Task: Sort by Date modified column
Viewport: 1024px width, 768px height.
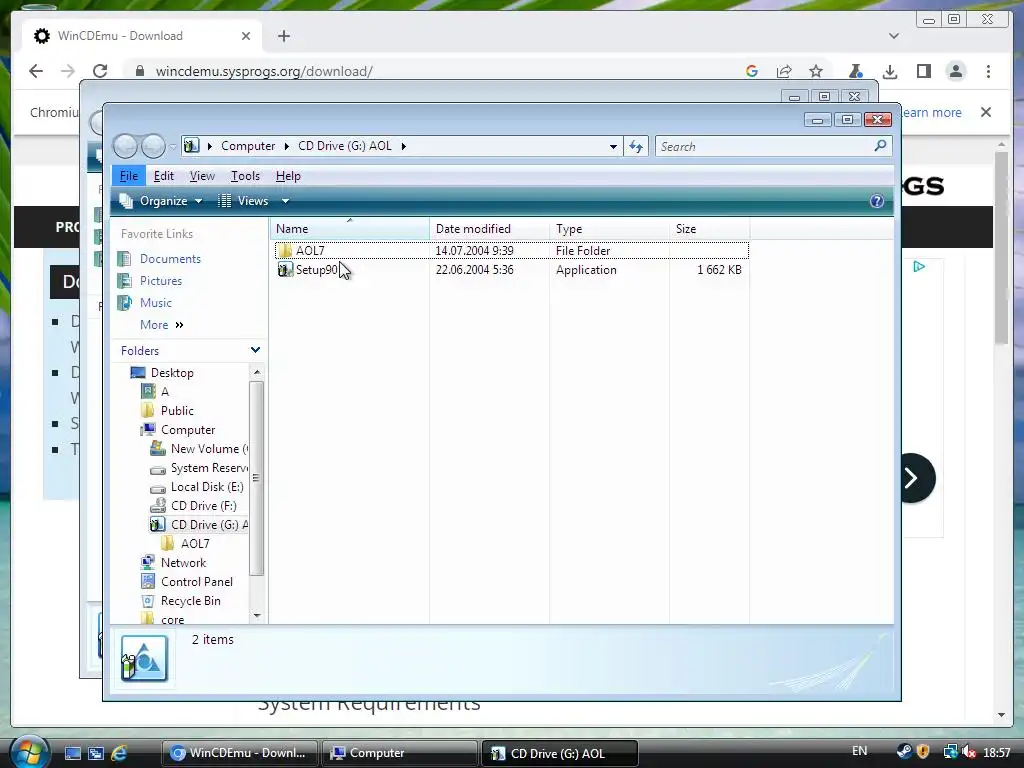Action: pos(489,229)
